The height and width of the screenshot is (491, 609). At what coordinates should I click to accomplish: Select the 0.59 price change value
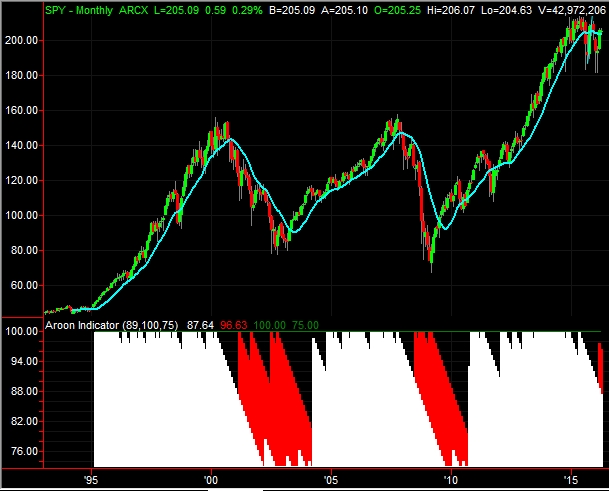tap(215, 10)
